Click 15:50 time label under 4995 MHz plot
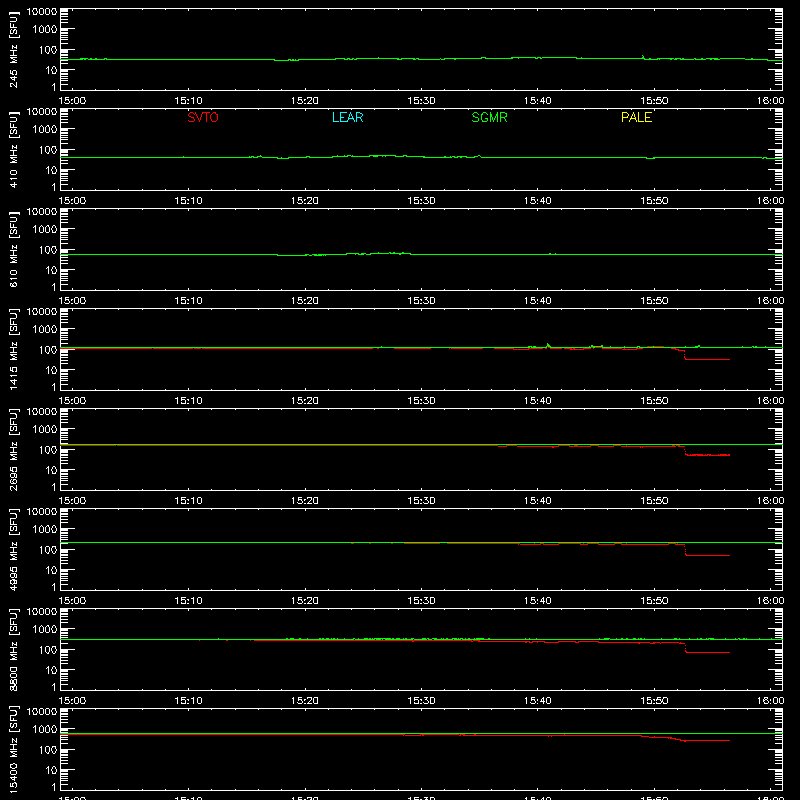Viewport: 800px width, 800px height. point(654,601)
